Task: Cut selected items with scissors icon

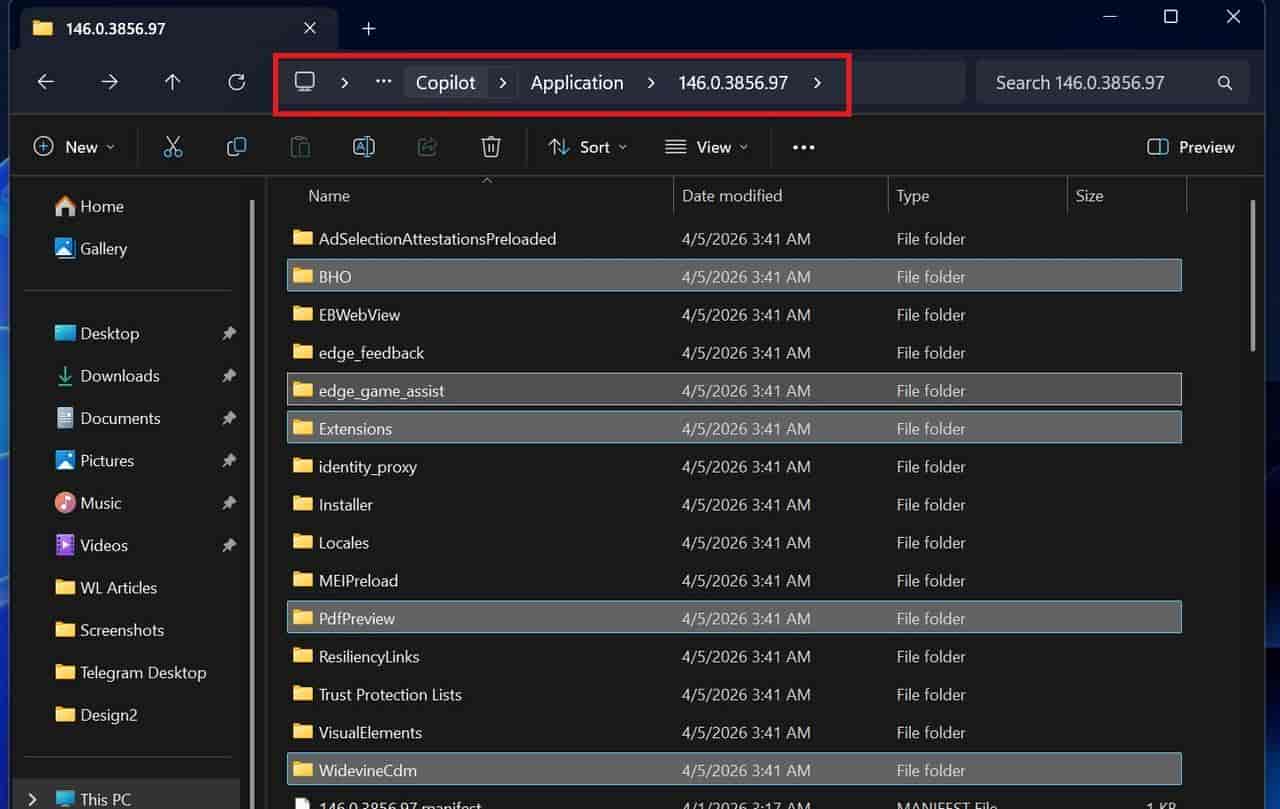Action: point(173,147)
